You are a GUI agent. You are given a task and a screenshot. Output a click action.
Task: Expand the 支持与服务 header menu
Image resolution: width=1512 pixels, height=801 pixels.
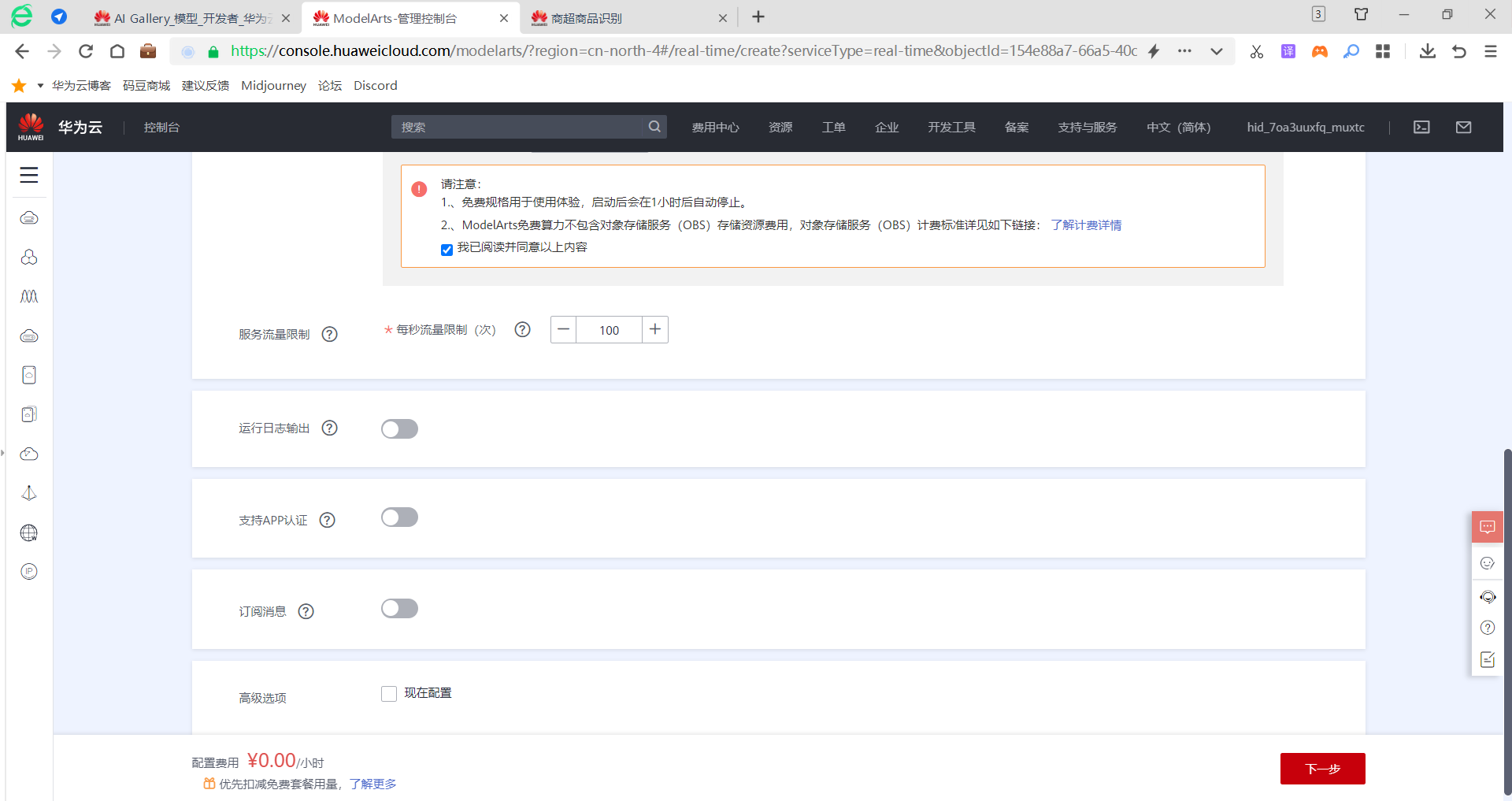pyautogui.click(x=1088, y=128)
